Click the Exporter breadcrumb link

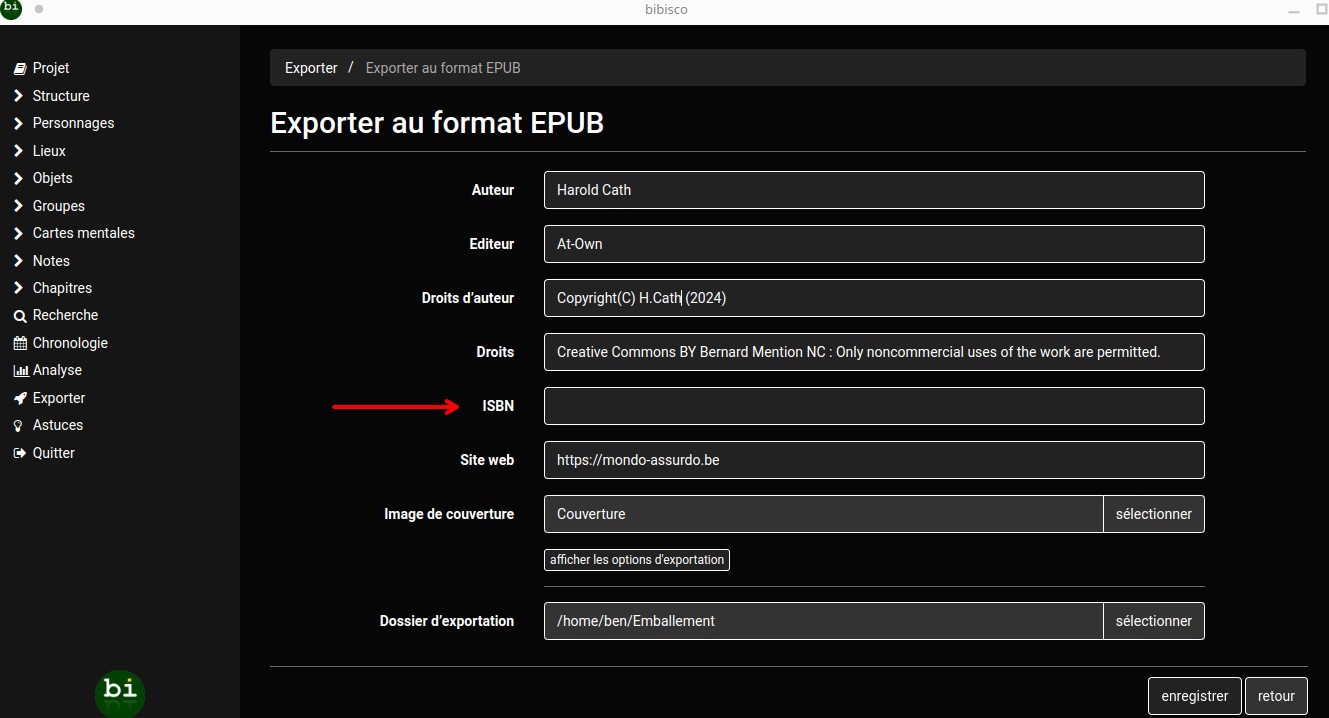311,68
